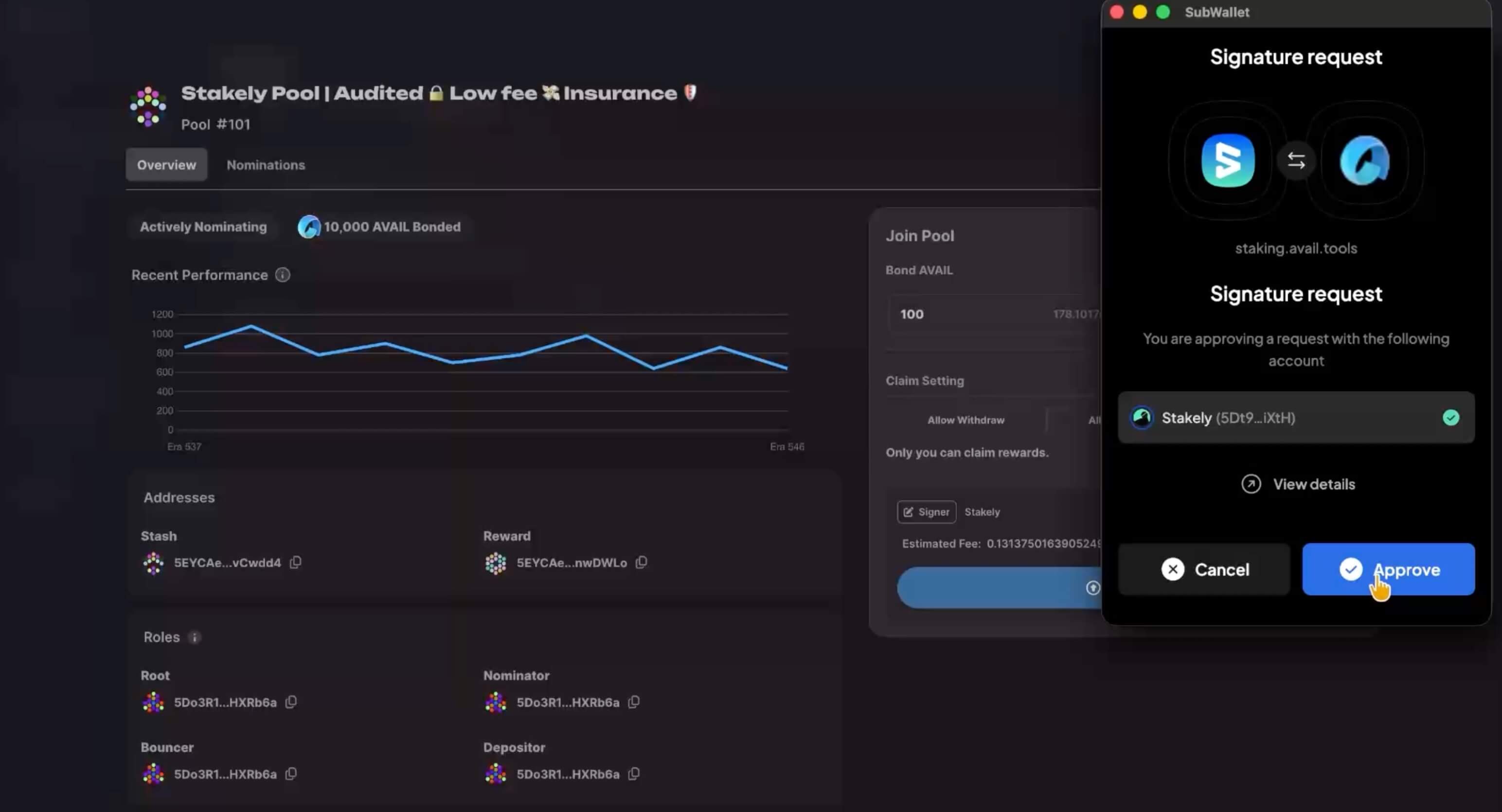Expand View details in the signature request
The width and height of the screenshot is (1502, 812).
click(1298, 484)
